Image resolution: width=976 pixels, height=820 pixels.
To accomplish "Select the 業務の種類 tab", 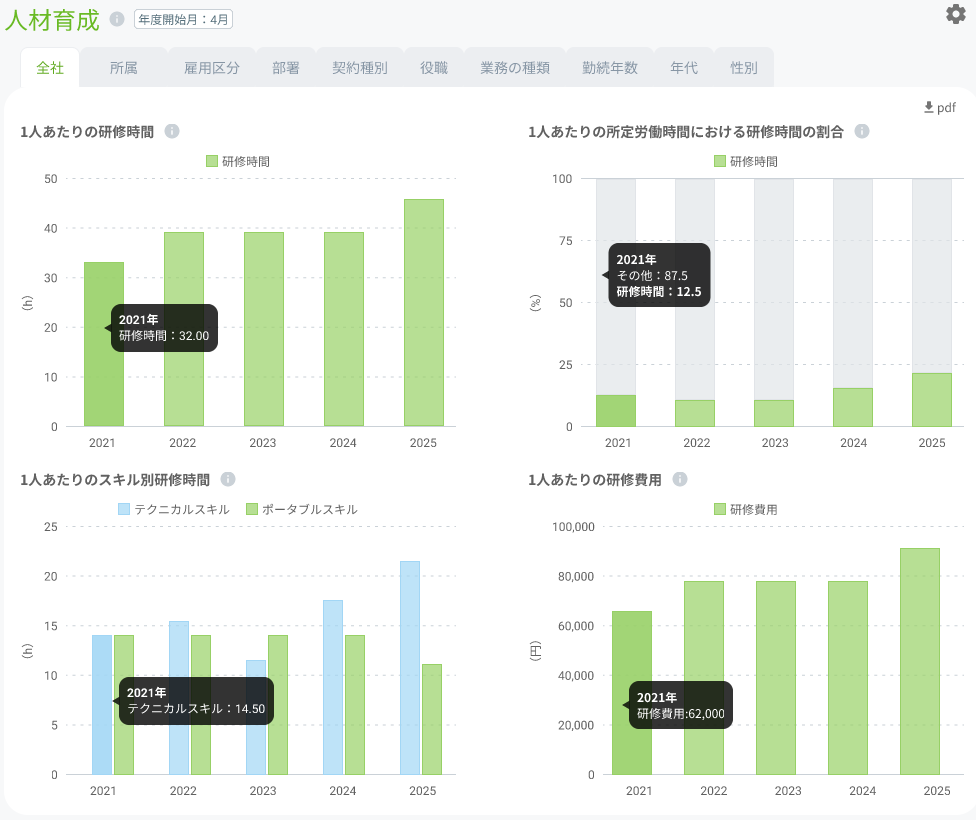I will coord(515,68).
